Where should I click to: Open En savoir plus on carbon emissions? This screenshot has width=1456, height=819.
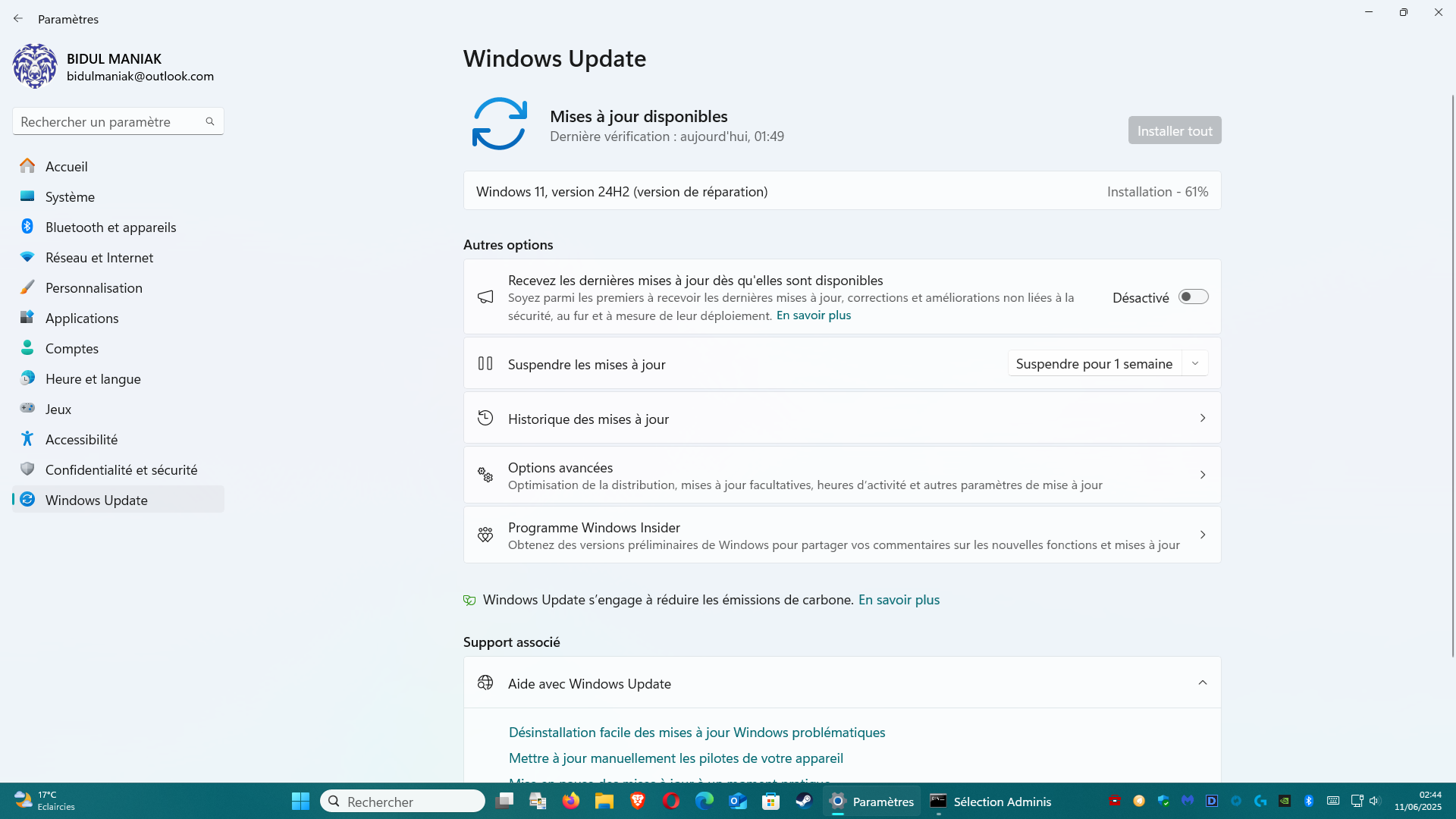[899, 600]
